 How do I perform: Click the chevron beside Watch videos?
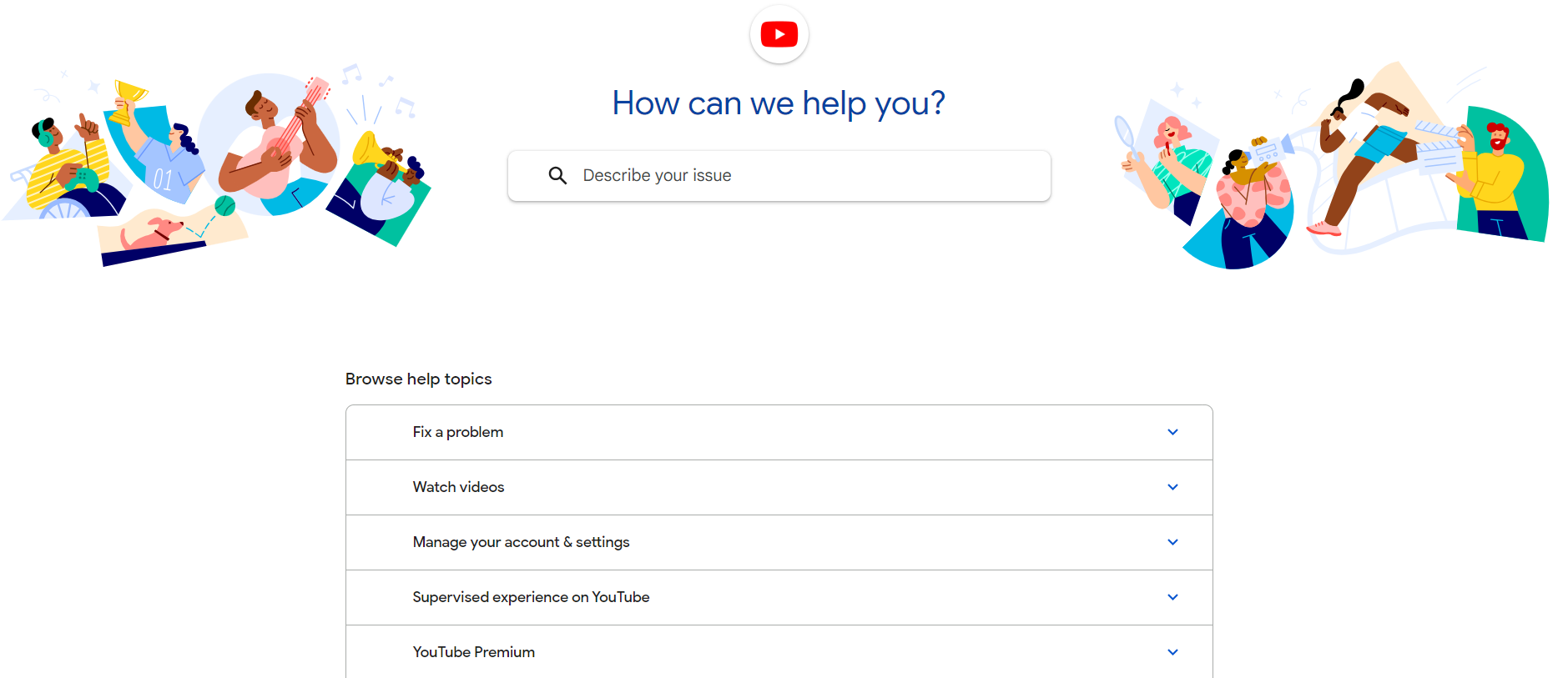point(1172,487)
